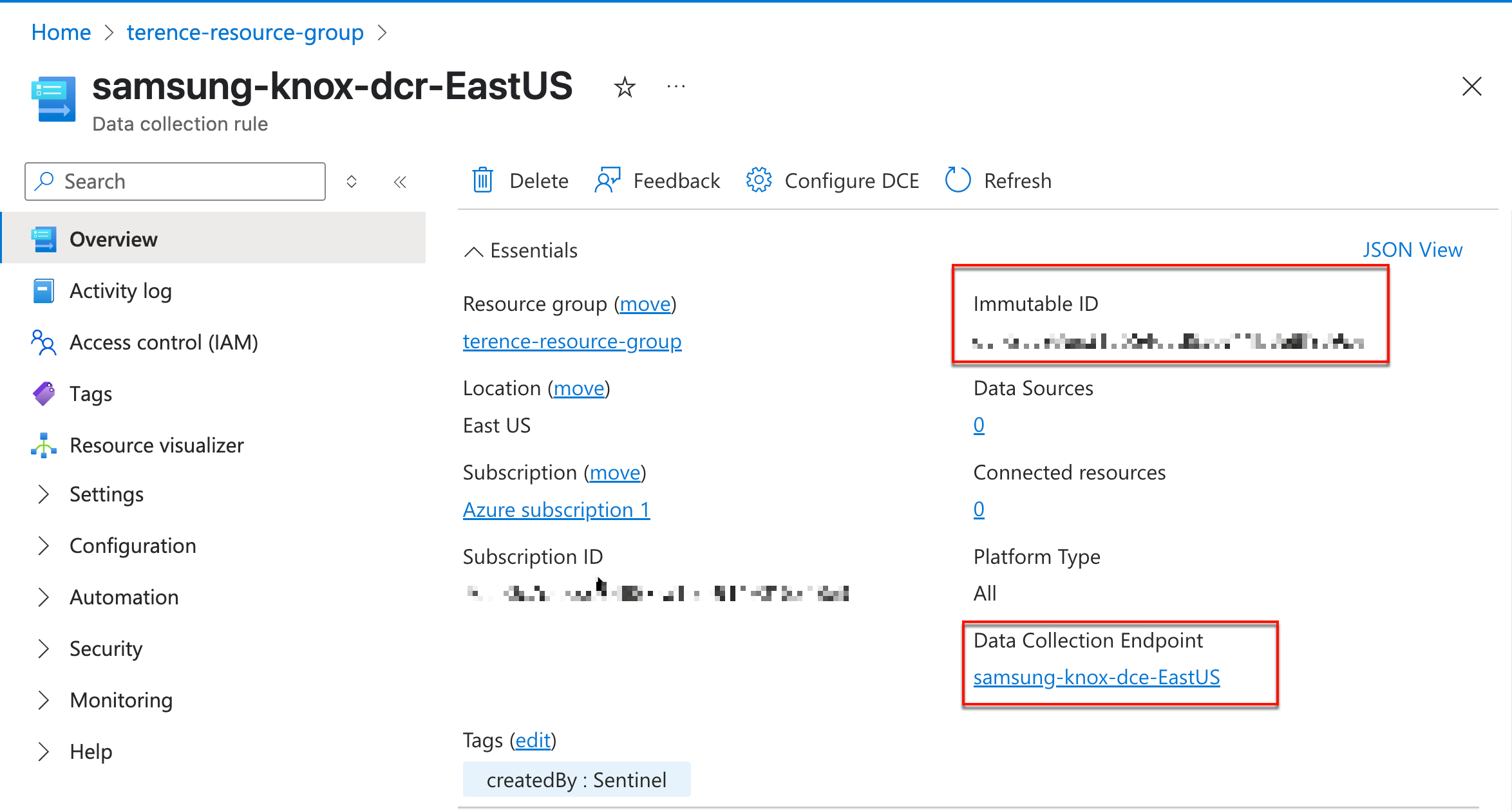Click the Feedback person icon
The image size is (1512, 811).
tap(607, 181)
